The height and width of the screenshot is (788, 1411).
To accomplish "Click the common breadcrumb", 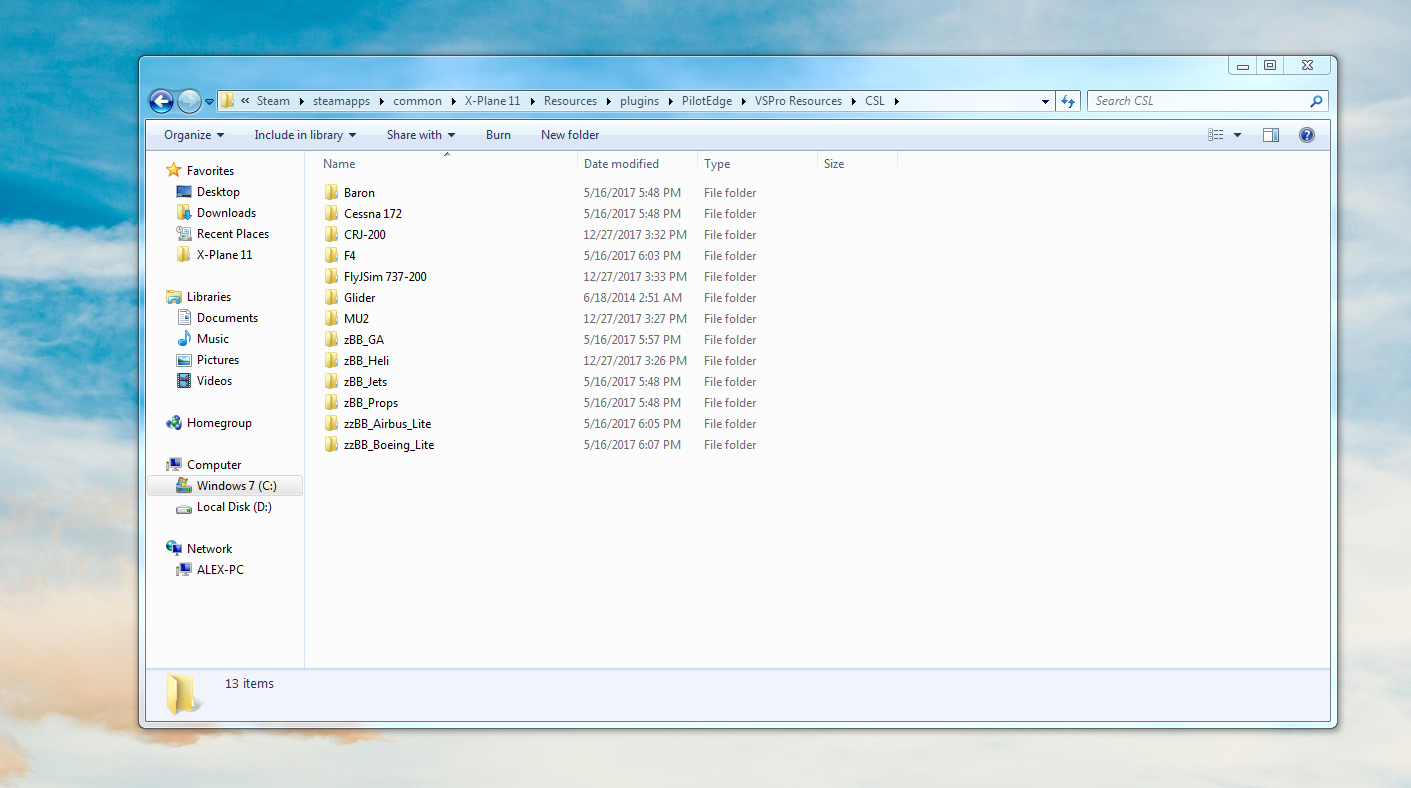I will (417, 101).
